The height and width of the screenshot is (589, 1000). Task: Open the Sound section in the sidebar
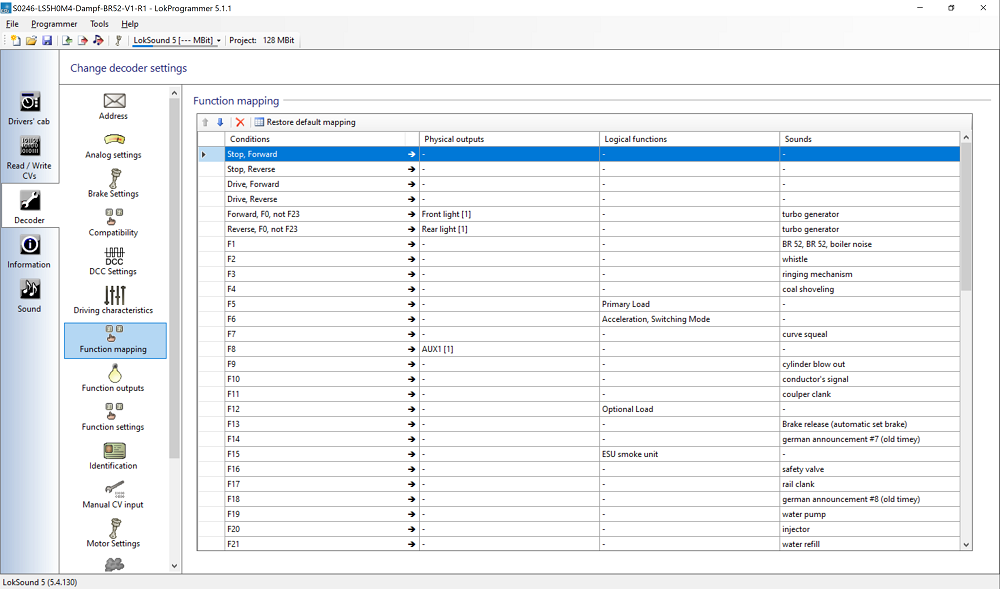[x=29, y=295]
